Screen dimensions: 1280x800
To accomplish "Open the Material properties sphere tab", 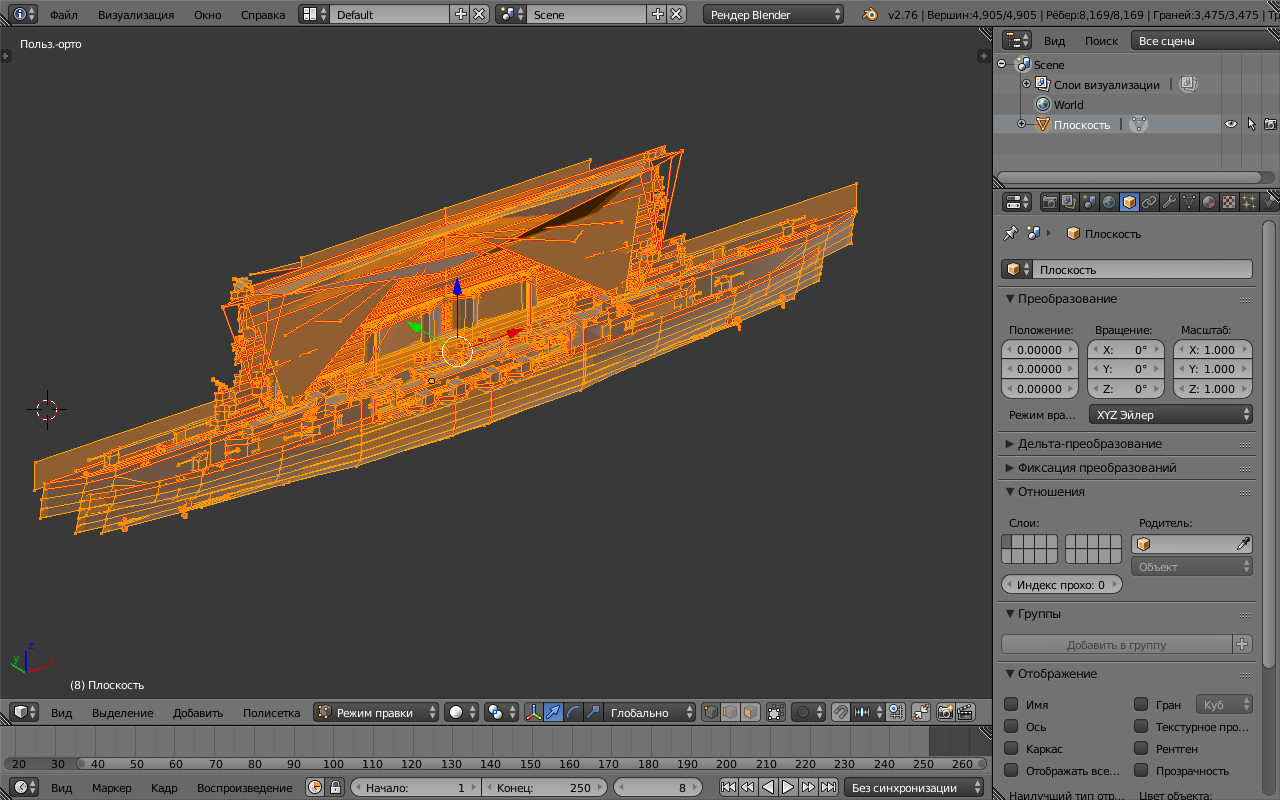I will (x=1209, y=202).
